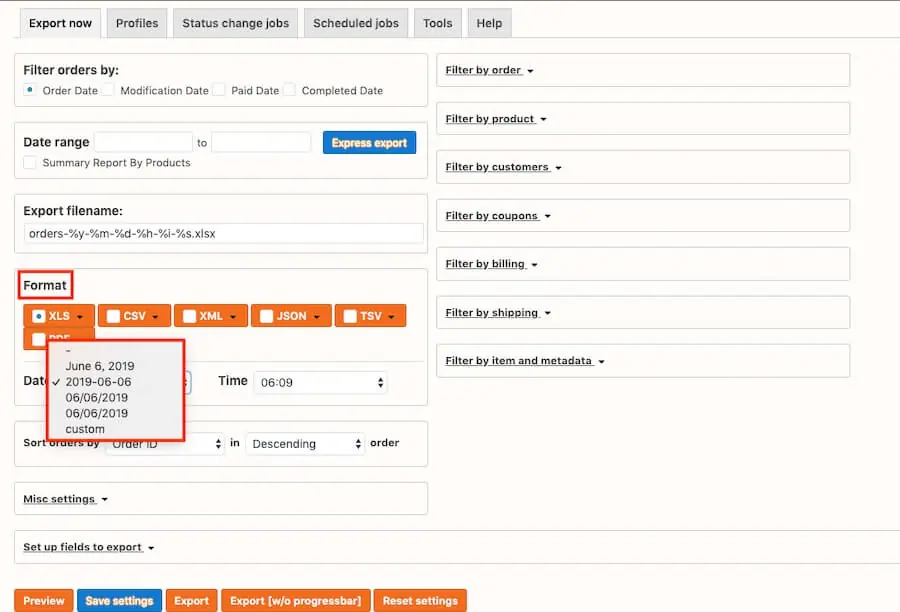Click the Preview button
The width and height of the screenshot is (900, 612).
[x=44, y=601]
